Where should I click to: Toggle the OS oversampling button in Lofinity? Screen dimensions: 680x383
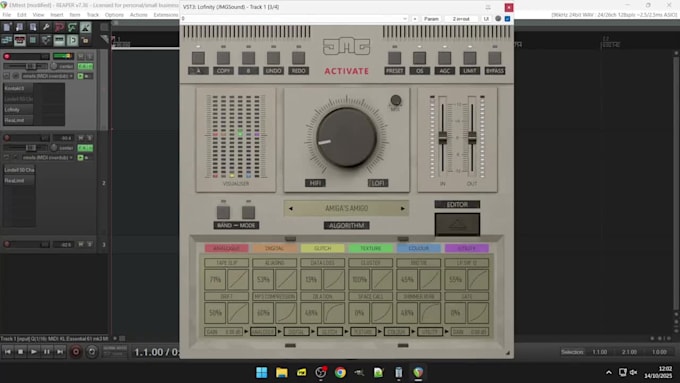tap(419, 58)
